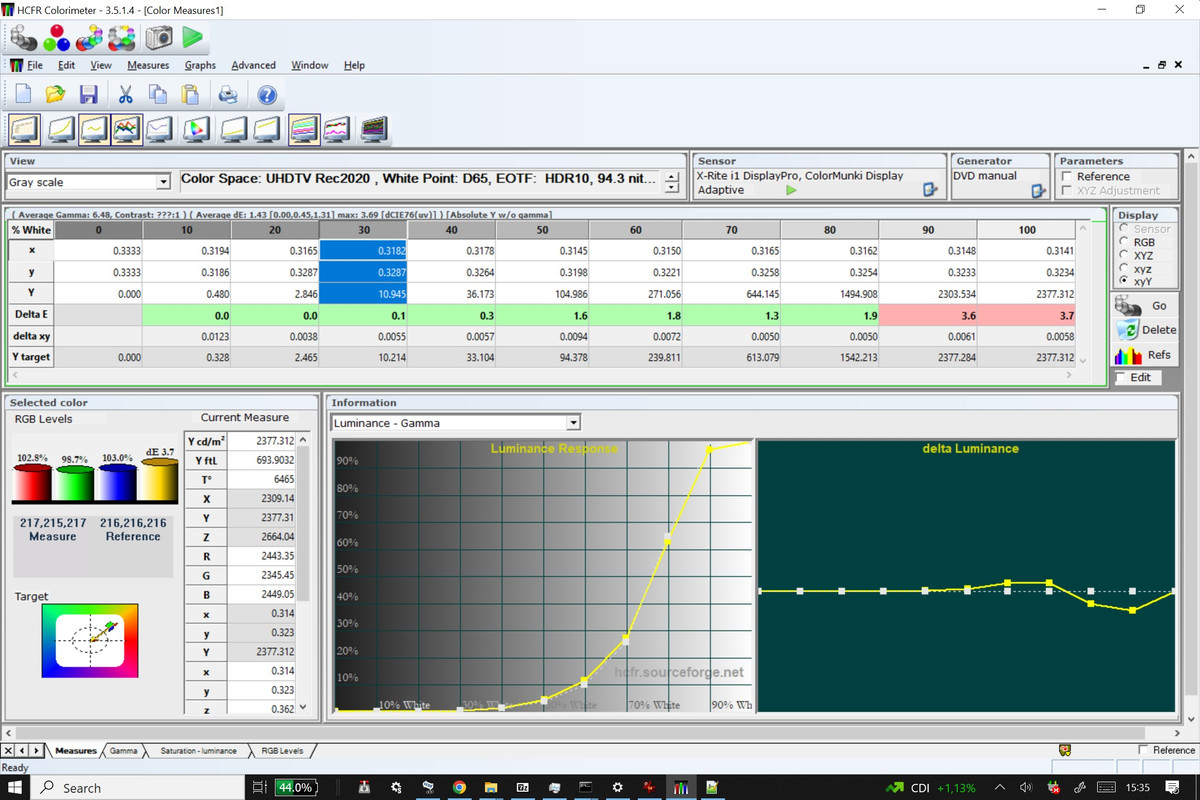Click the full measure sequence balls icon
1200x800 pixels.
[122, 38]
